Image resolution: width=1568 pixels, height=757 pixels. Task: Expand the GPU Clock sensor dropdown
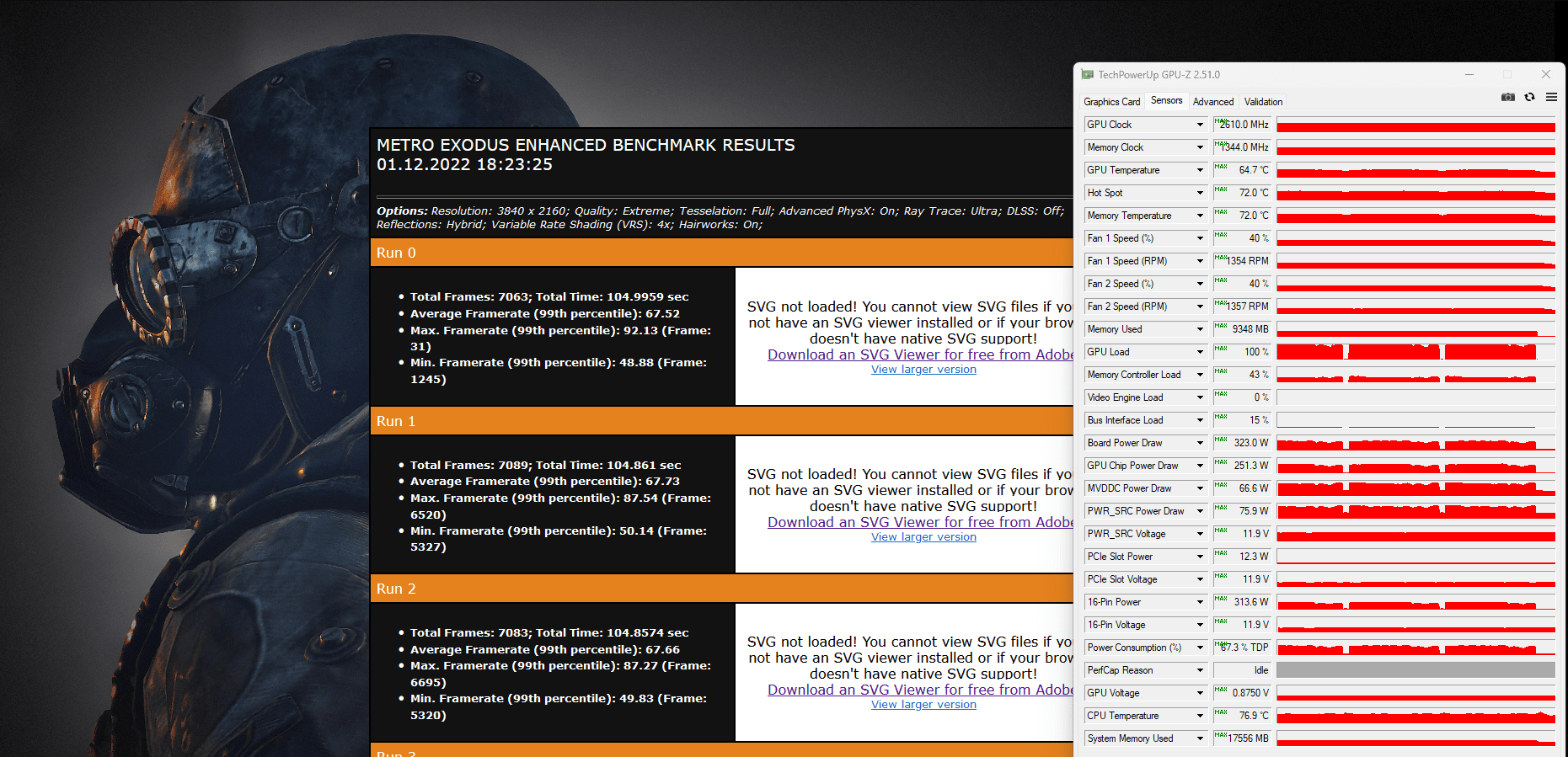pos(1200,125)
